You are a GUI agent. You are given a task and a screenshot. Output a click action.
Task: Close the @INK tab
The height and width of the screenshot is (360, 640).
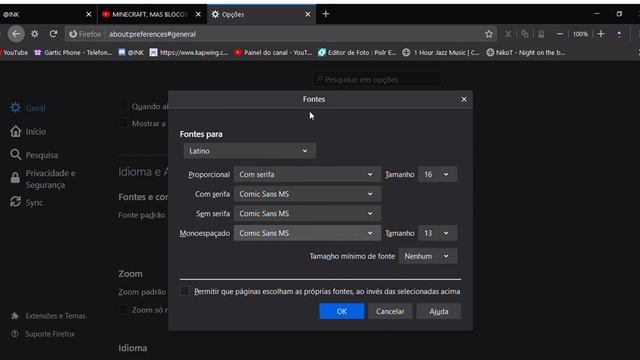tap(89, 14)
